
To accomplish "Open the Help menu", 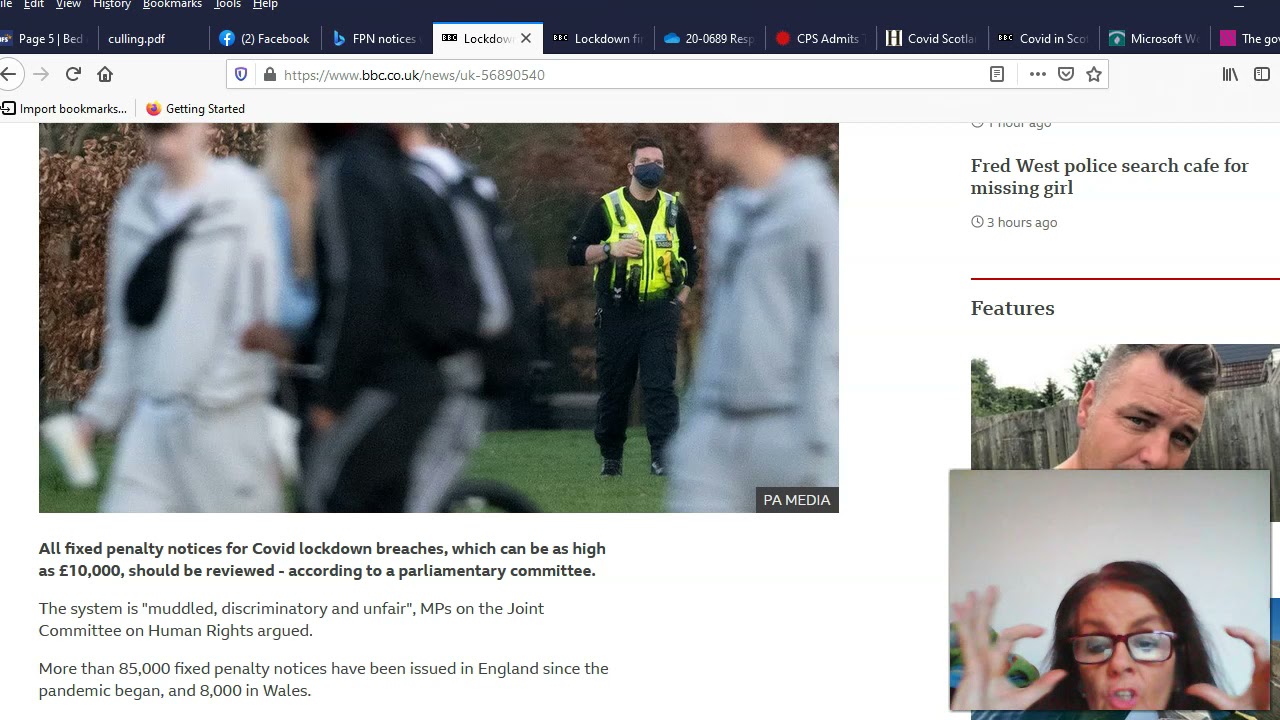I will click(265, 4).
